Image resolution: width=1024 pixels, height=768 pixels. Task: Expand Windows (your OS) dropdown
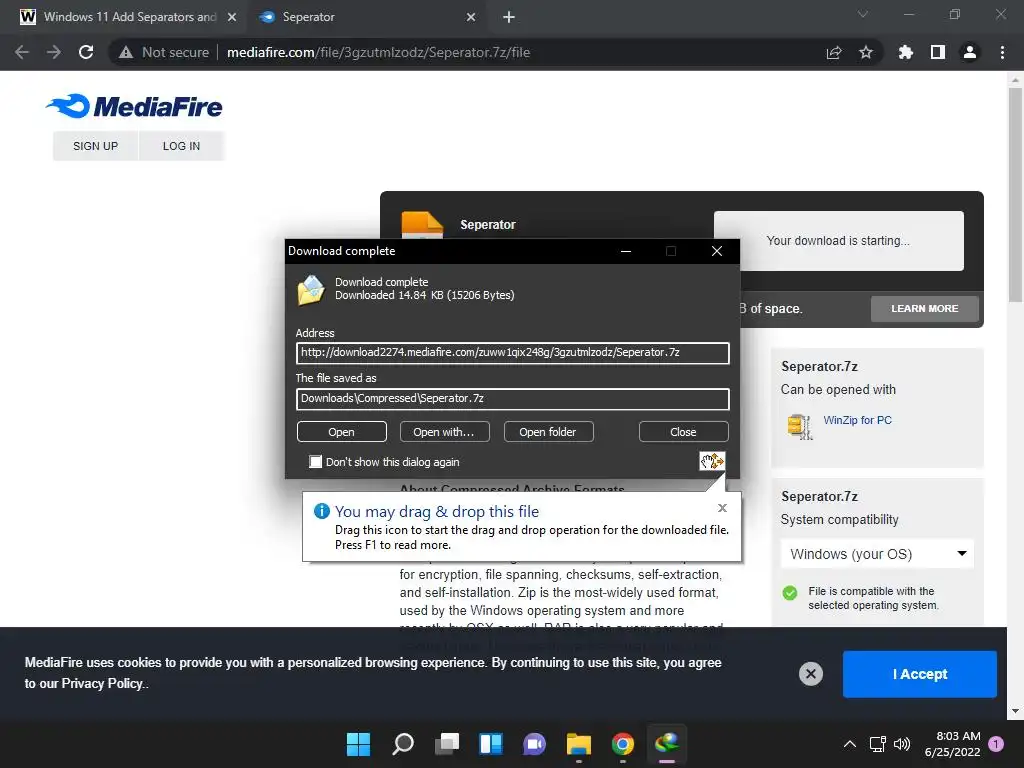click(877, 554)
